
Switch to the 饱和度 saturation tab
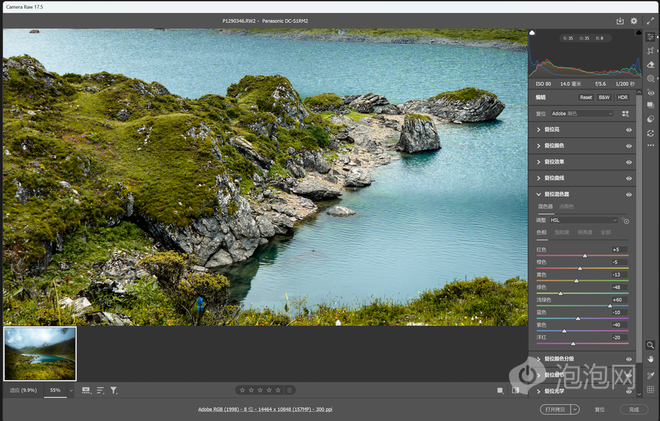point(562,233)
